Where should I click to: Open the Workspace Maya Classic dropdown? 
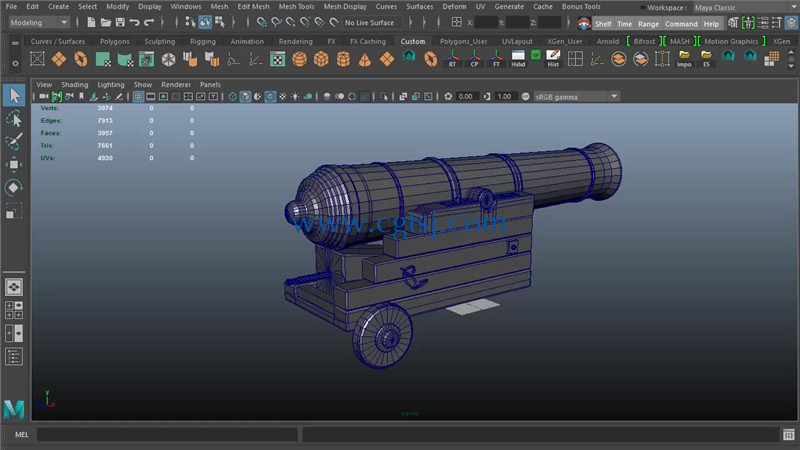click(x=743, y=8)
